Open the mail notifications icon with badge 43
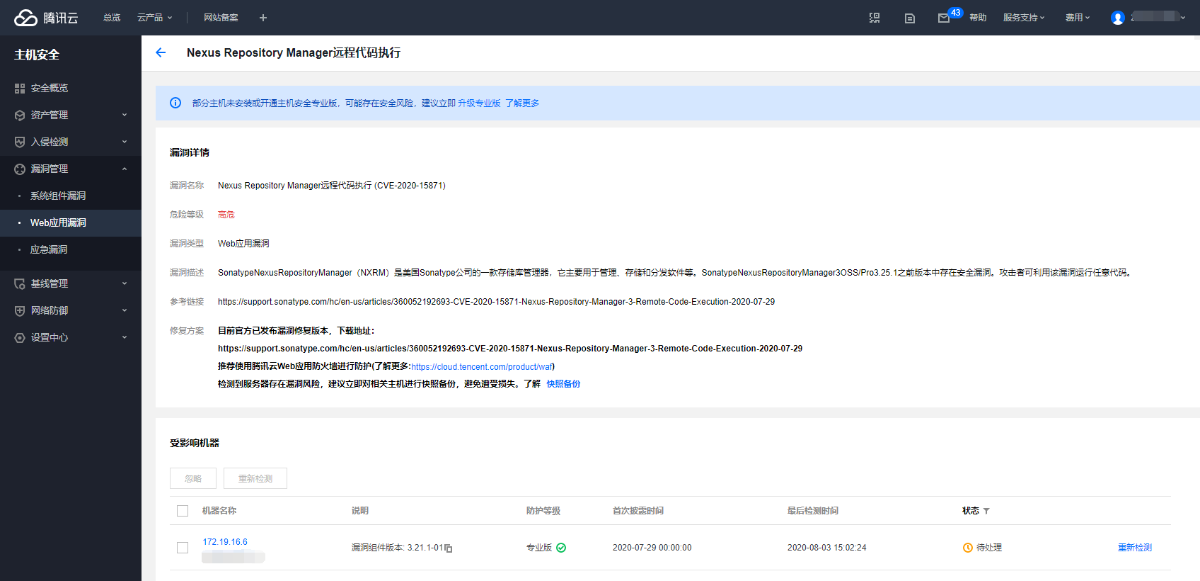This screenshot has height=581, width=1200. (944, 17)
